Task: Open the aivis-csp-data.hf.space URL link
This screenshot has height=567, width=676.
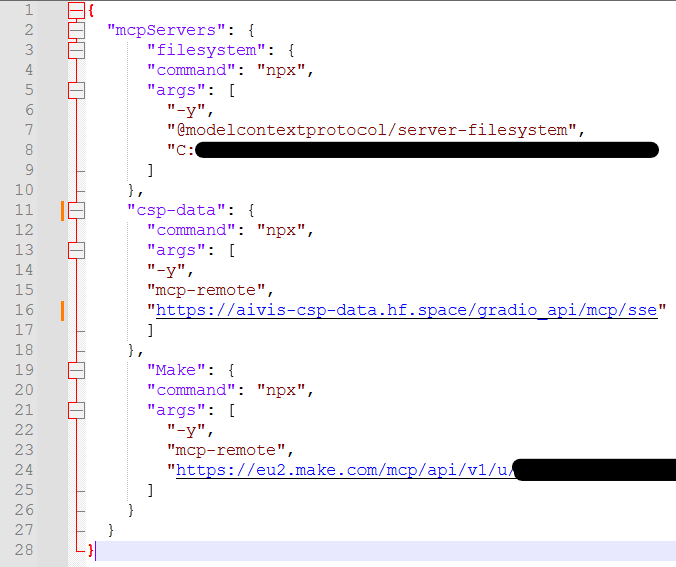Action: point(407,310)
